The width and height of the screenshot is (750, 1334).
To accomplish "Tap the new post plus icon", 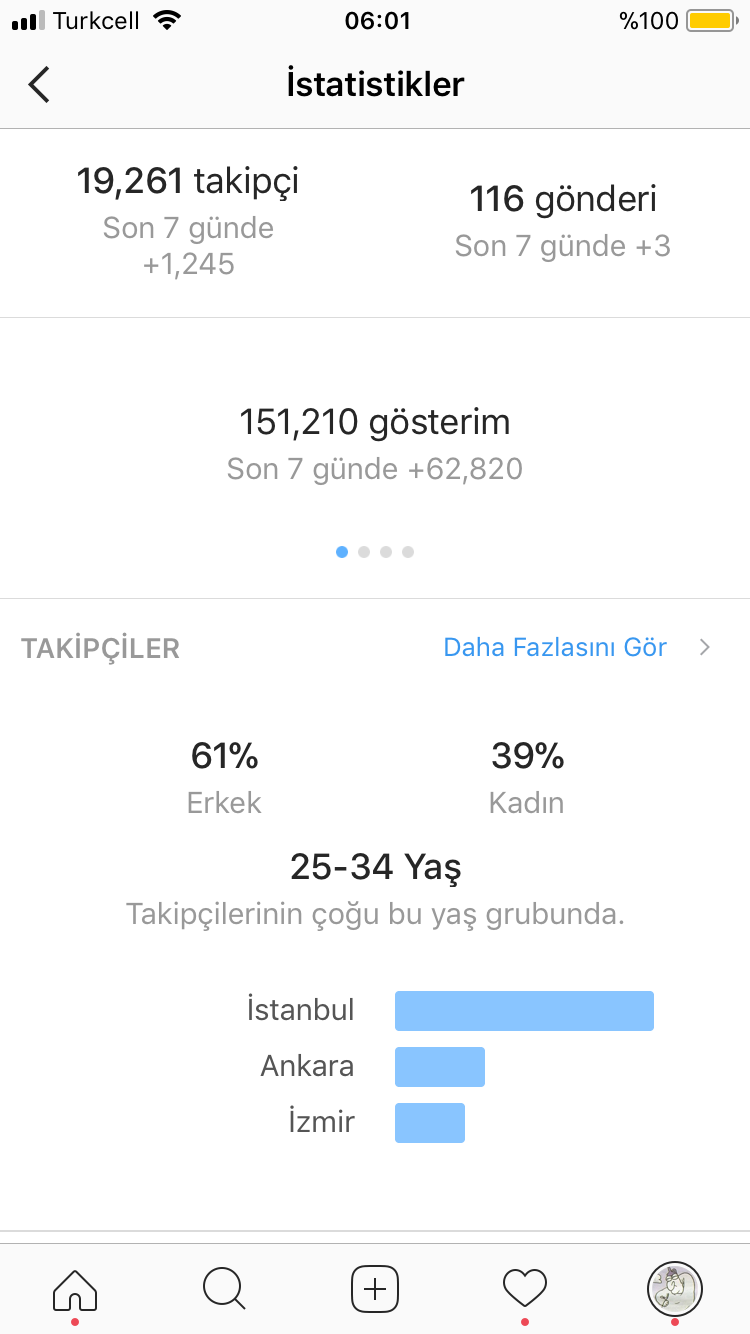I will (375, 1288).
